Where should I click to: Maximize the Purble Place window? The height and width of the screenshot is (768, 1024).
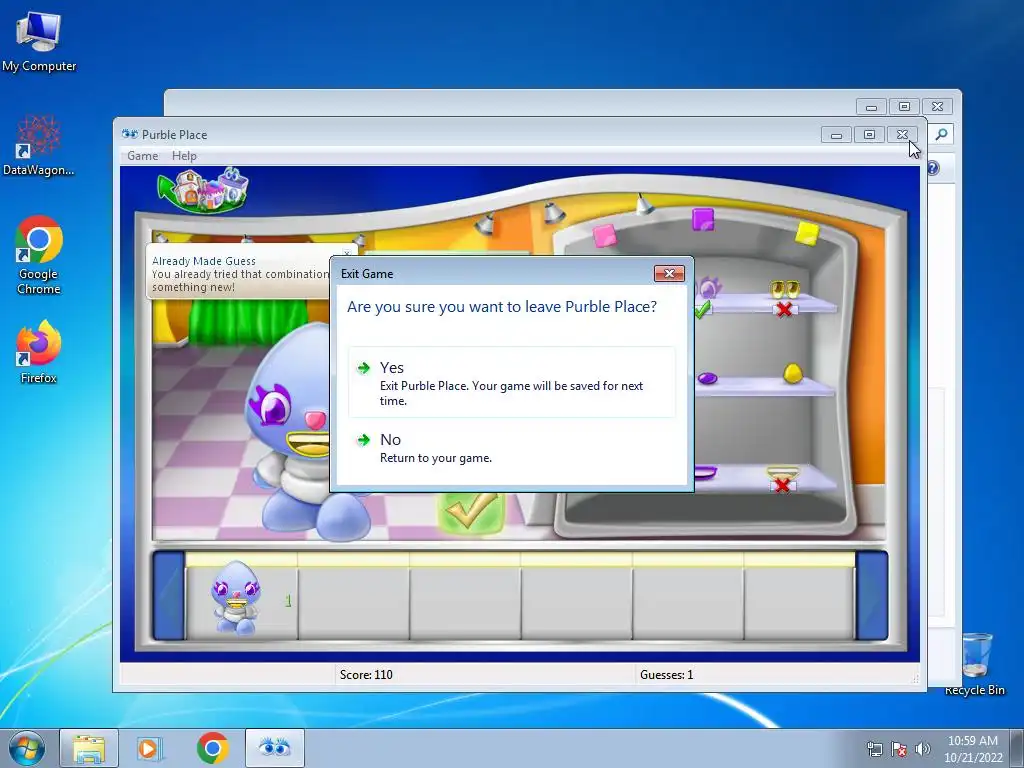(869, 135)
